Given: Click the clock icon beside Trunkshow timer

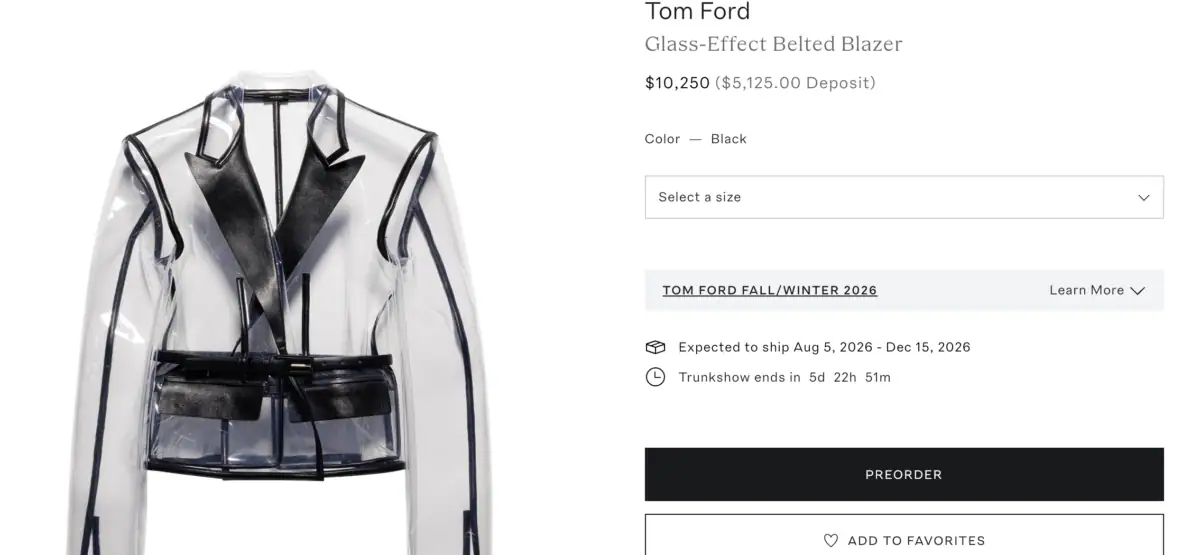Looking at the screenshot, I should click(x=655, y=377).
